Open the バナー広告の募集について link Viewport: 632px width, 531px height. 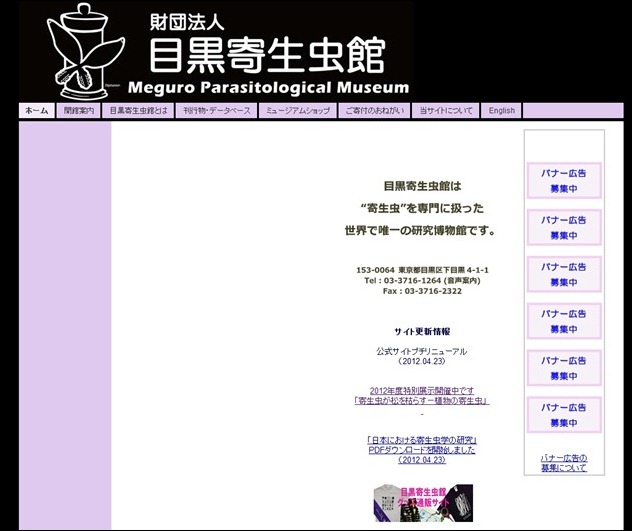tap(564, 463)
